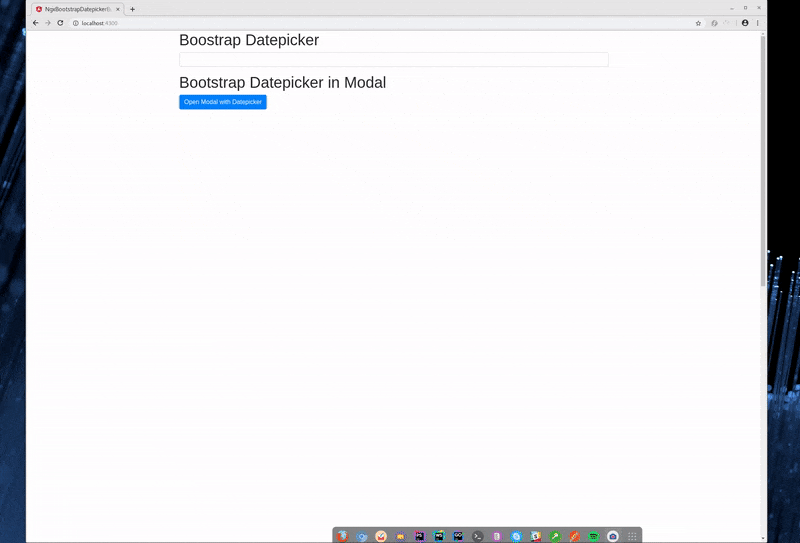Open a new browser tab with plus
This screenshot has height=543, width=800.
pyautogui.click(x=132, y=9)
